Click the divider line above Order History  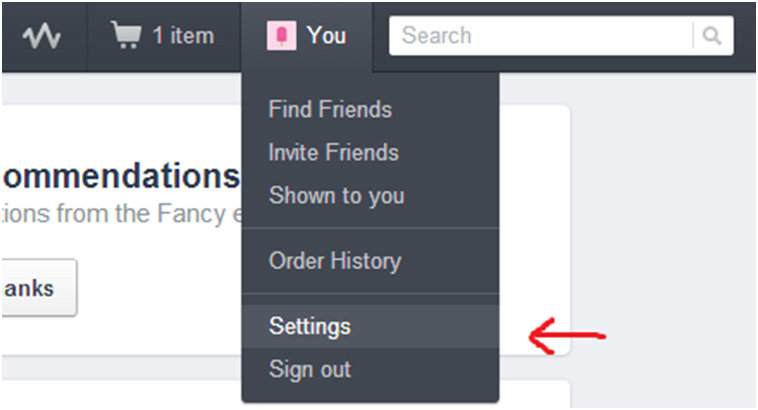click(x=370, y=228)
